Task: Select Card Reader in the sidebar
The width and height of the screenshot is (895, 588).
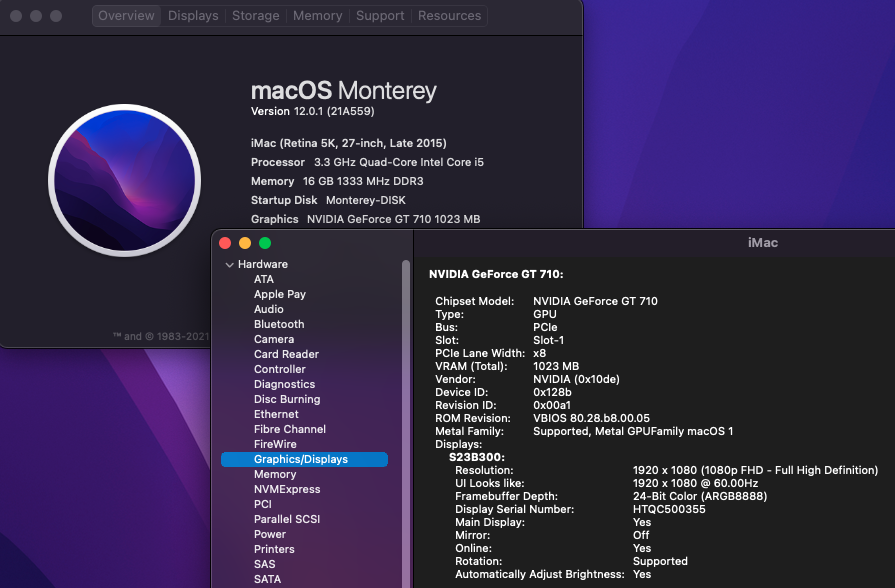Action: coord(286,354)
